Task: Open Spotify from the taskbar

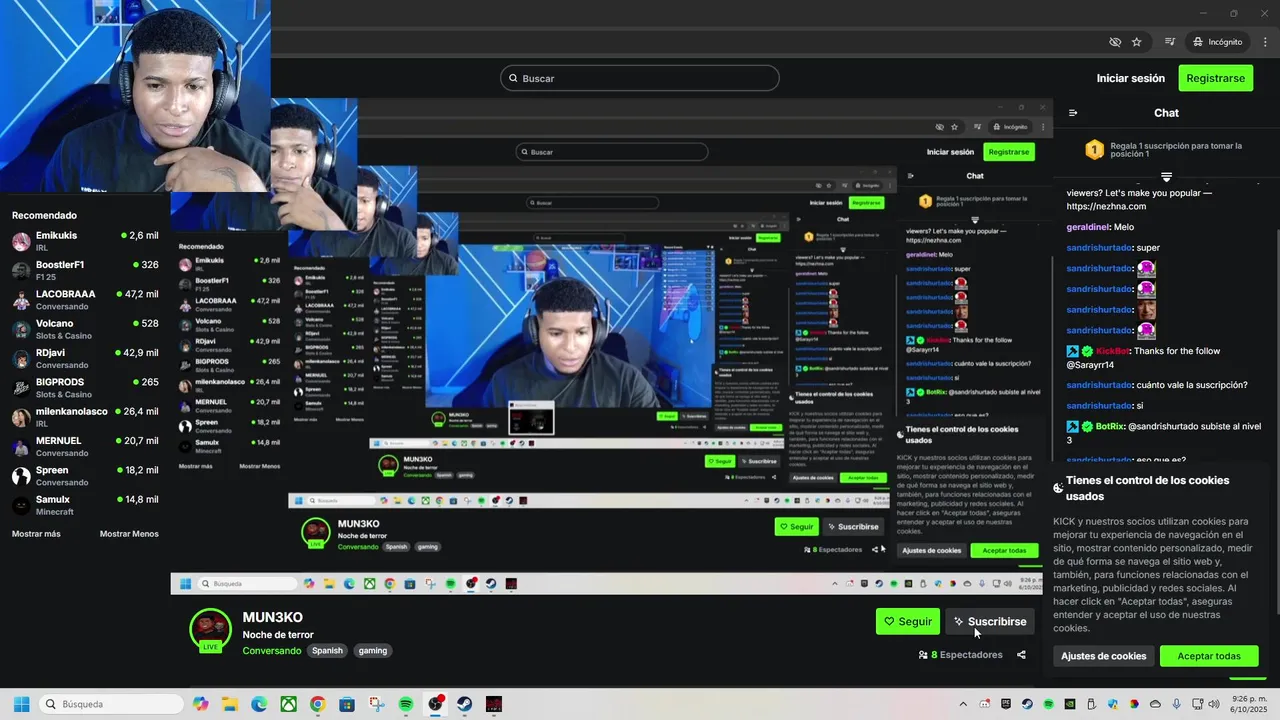Action: (406, 704)
